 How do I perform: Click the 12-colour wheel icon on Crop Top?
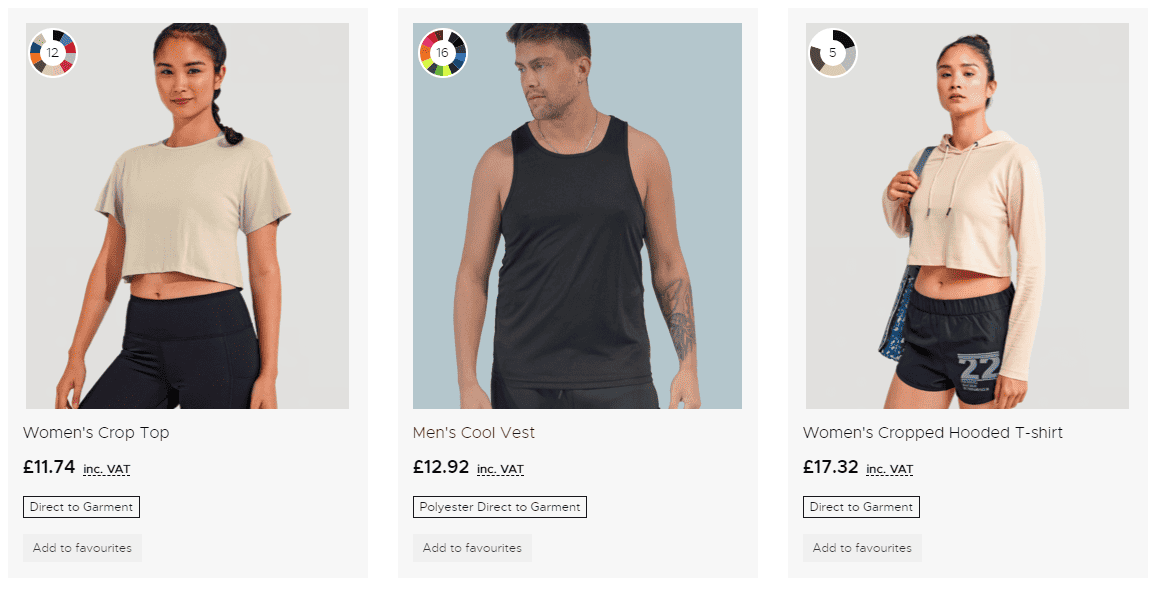pos(53,52)
